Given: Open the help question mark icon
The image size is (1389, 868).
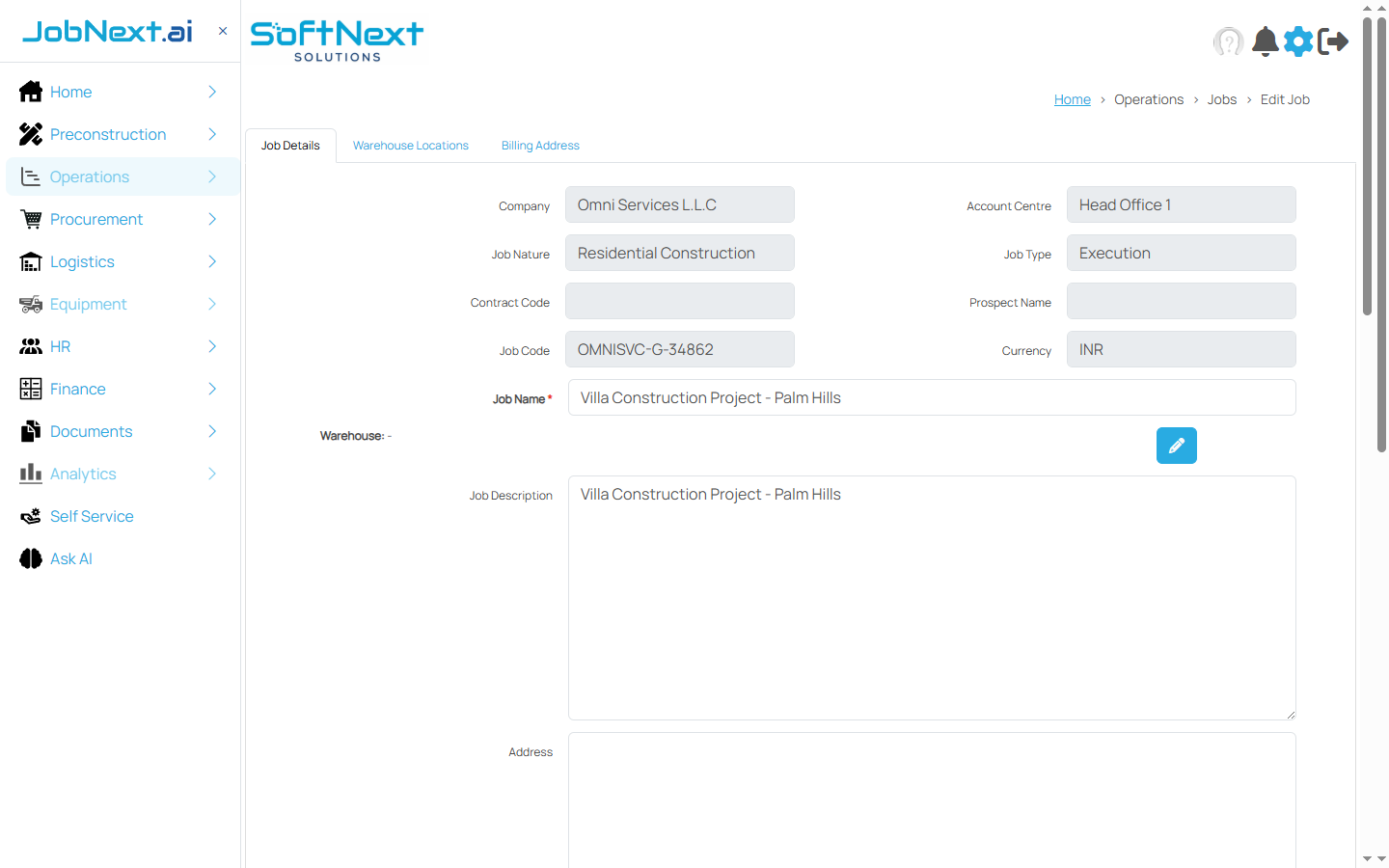Looking at the screenshot, I should pos(1228,41).
